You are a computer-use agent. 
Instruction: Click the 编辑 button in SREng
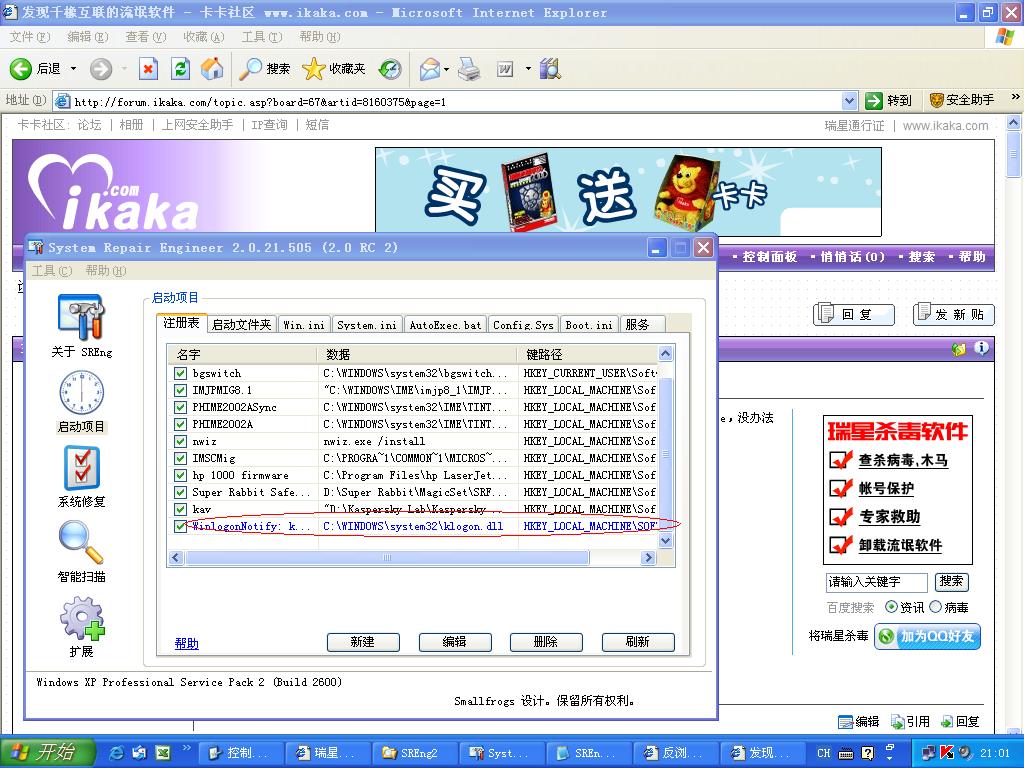click(x=455, y=642)
